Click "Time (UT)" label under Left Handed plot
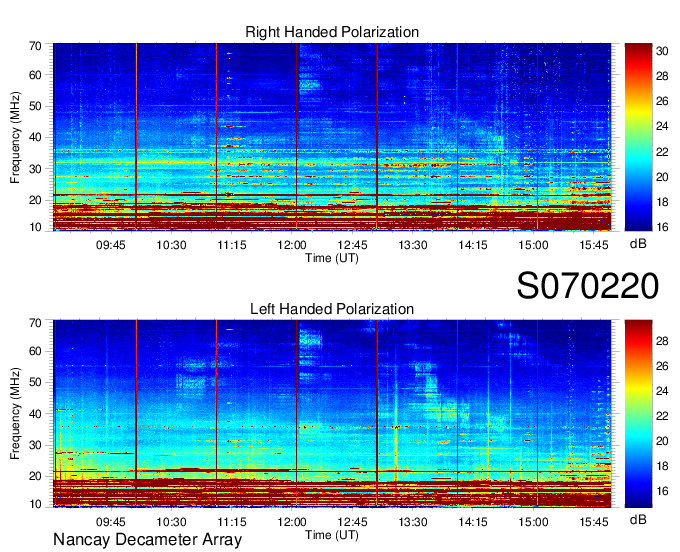The width and height of the screenshot is (680, 552). click(x=332, y=535)
